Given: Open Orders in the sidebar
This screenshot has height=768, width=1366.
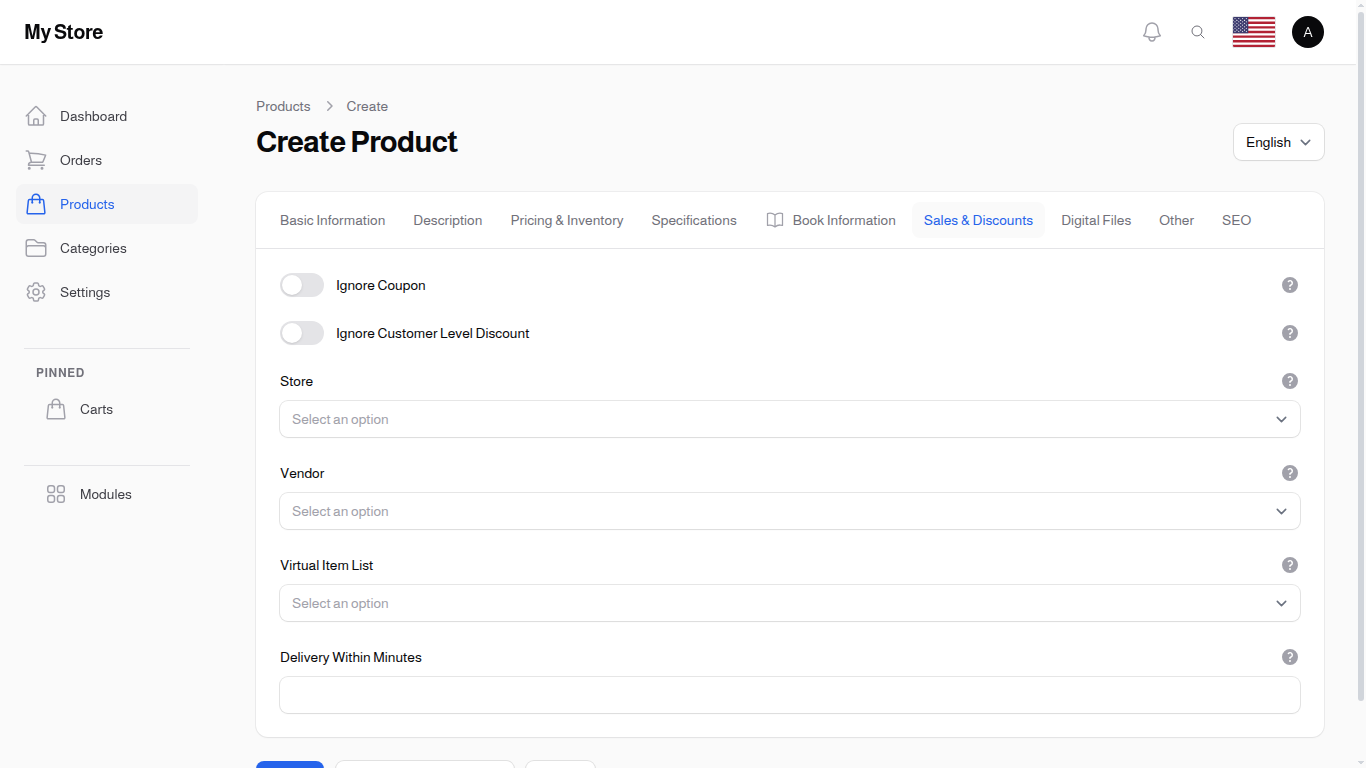Looking at the screenshot, I should [81, 160].
